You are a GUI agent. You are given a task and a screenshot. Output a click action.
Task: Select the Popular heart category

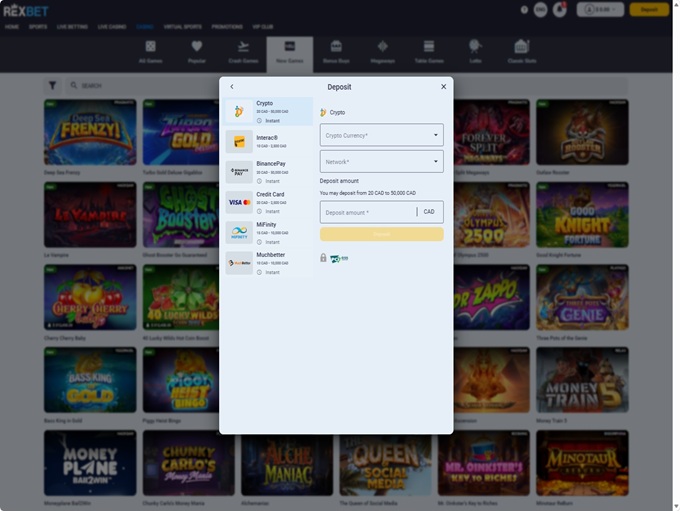pyautogui.click(x=197, y=52)
